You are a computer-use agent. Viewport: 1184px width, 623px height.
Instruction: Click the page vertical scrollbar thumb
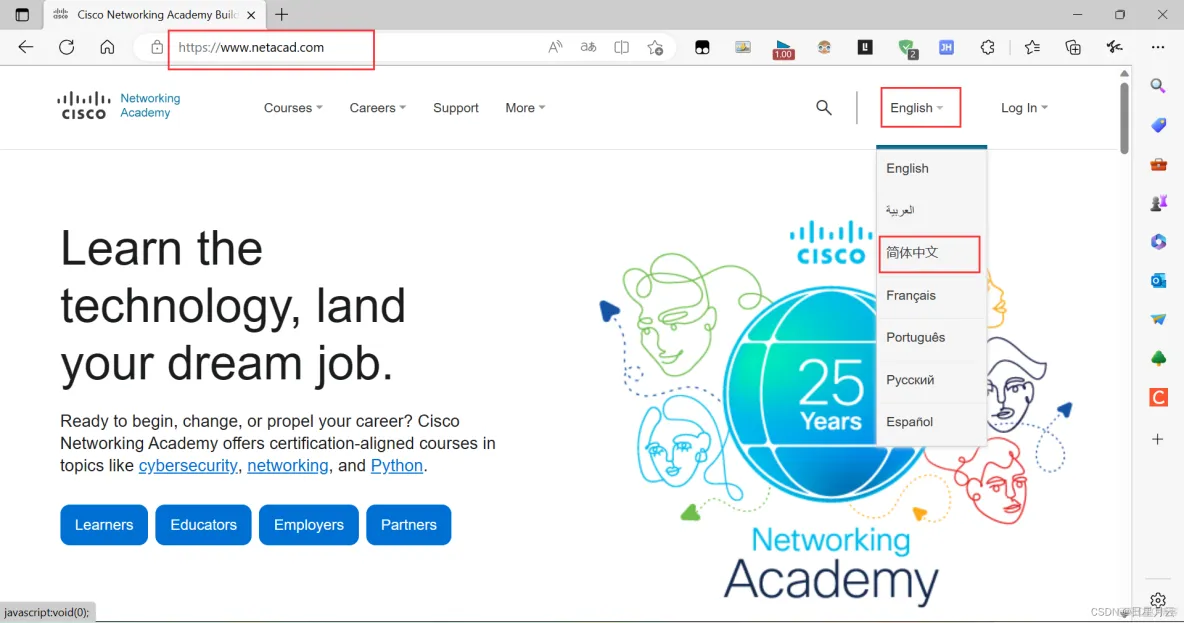point(1124,117)
